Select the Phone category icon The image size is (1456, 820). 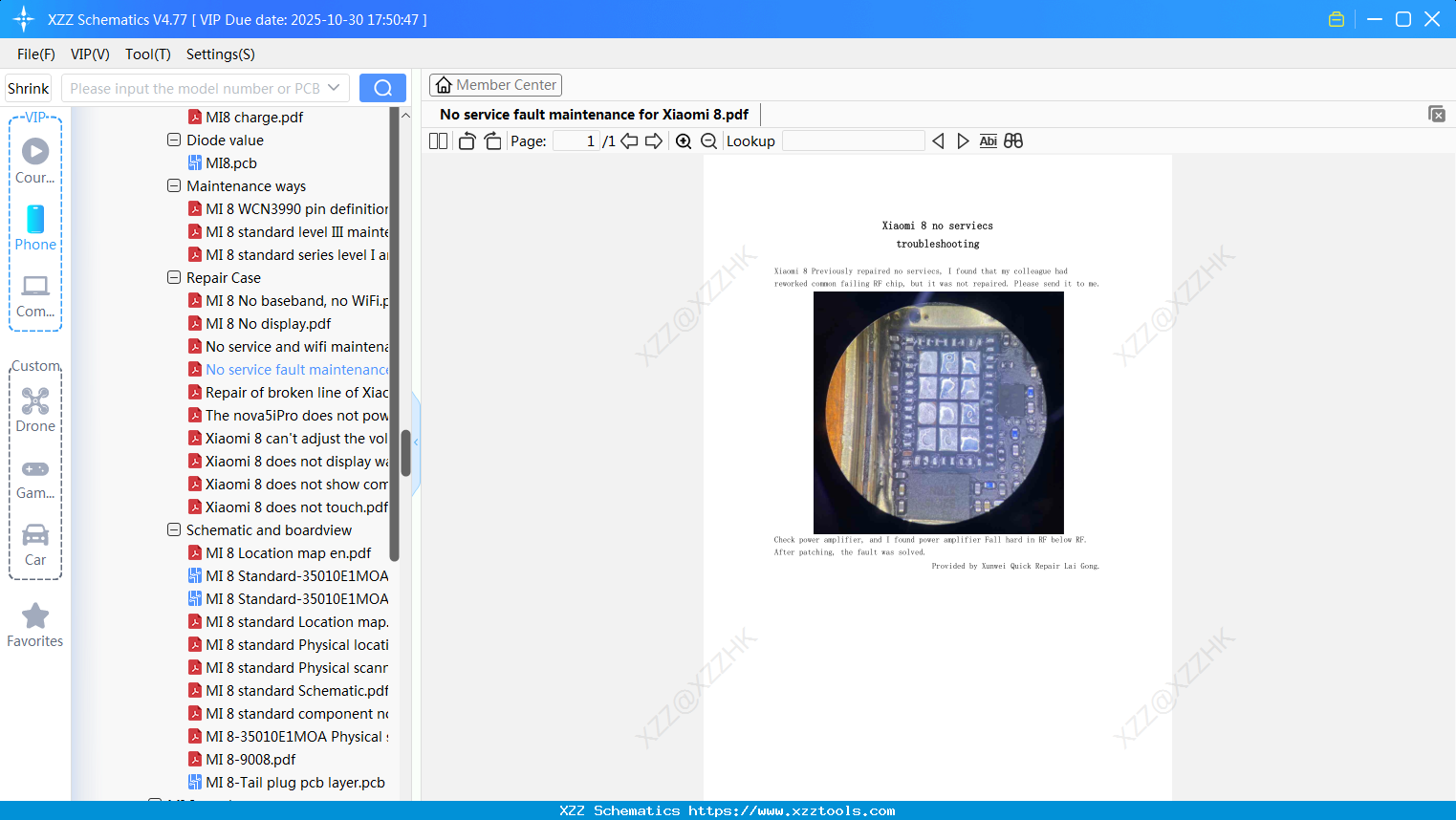pyautogui.click(x=35, y=227)
